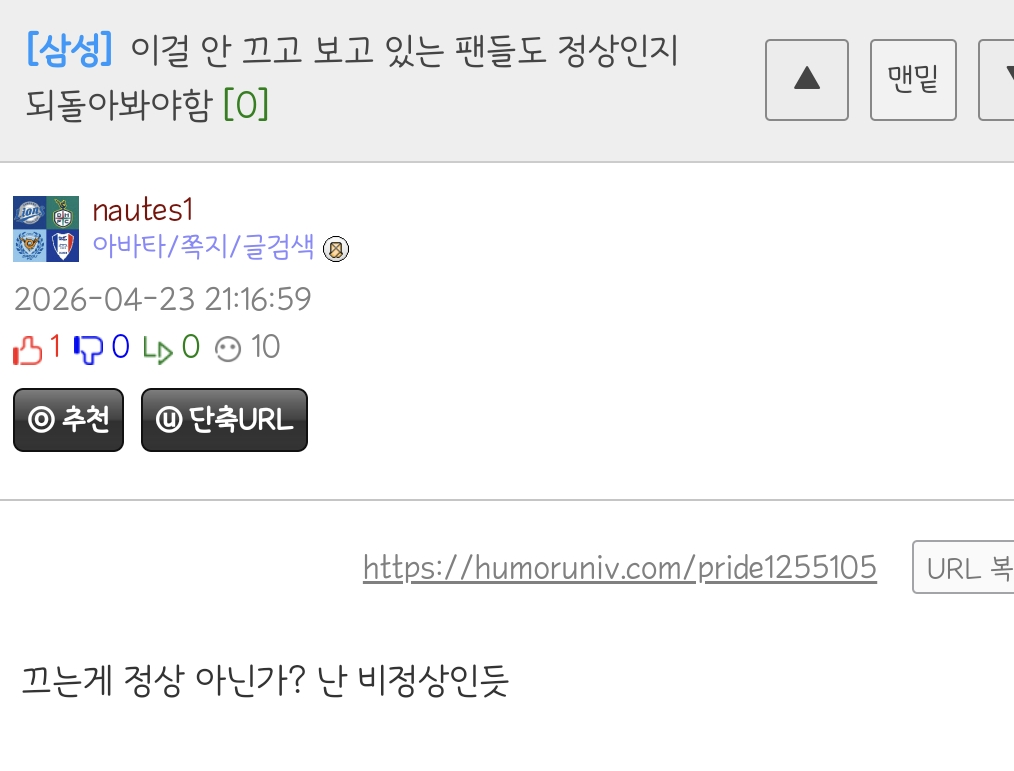This screenshot has width=1014, height=771.
Task: Click the 단축URL short link button
Action: pyautogui.click(x=224, y=420)
